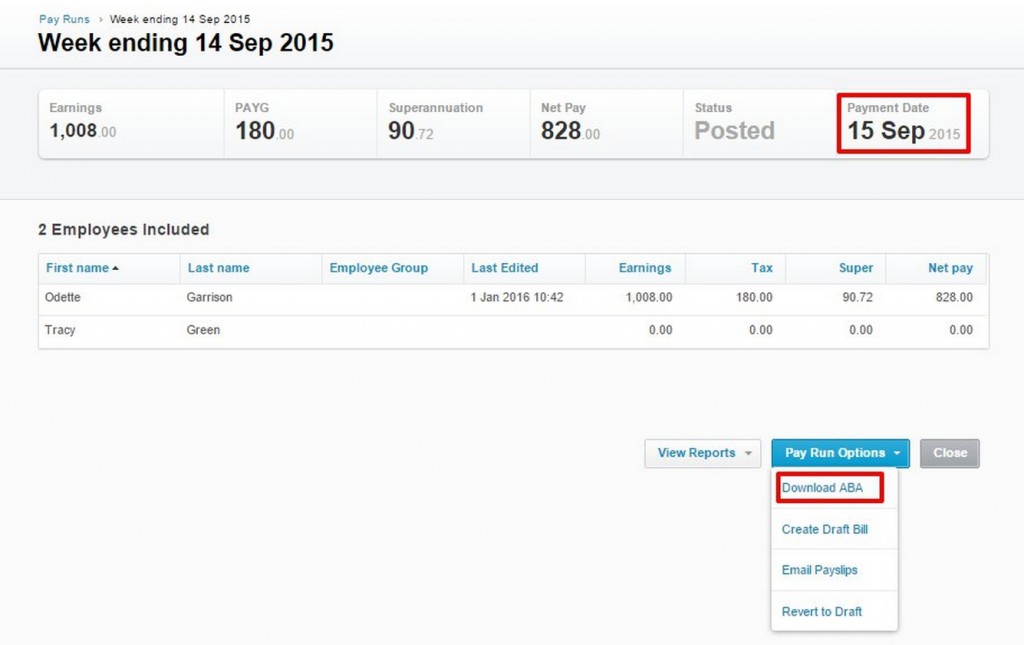Sort the table by Earnings column
1024x645 pixels.
pos(641,268)
